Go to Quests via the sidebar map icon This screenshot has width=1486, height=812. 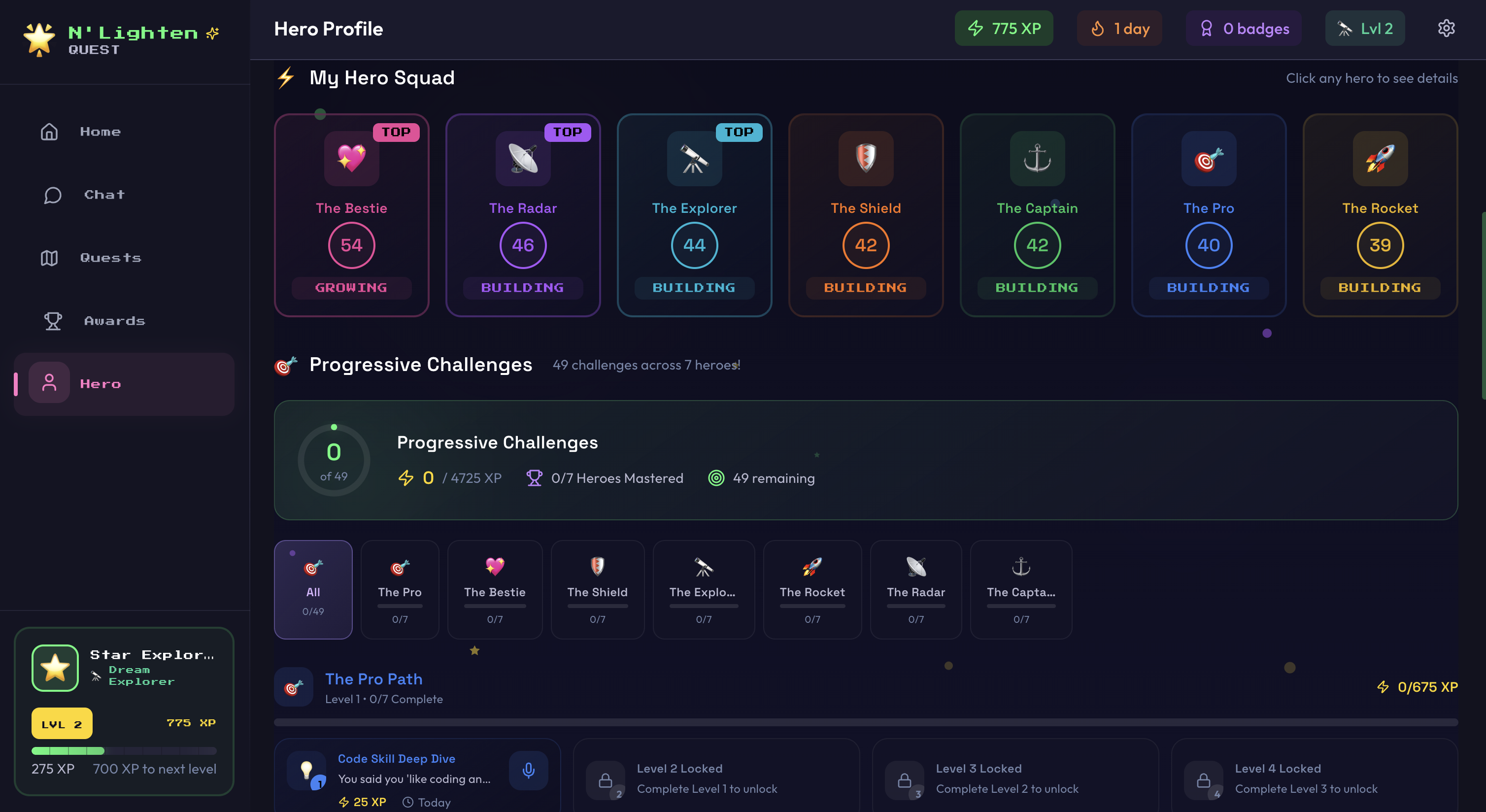[x=111, y=258]
